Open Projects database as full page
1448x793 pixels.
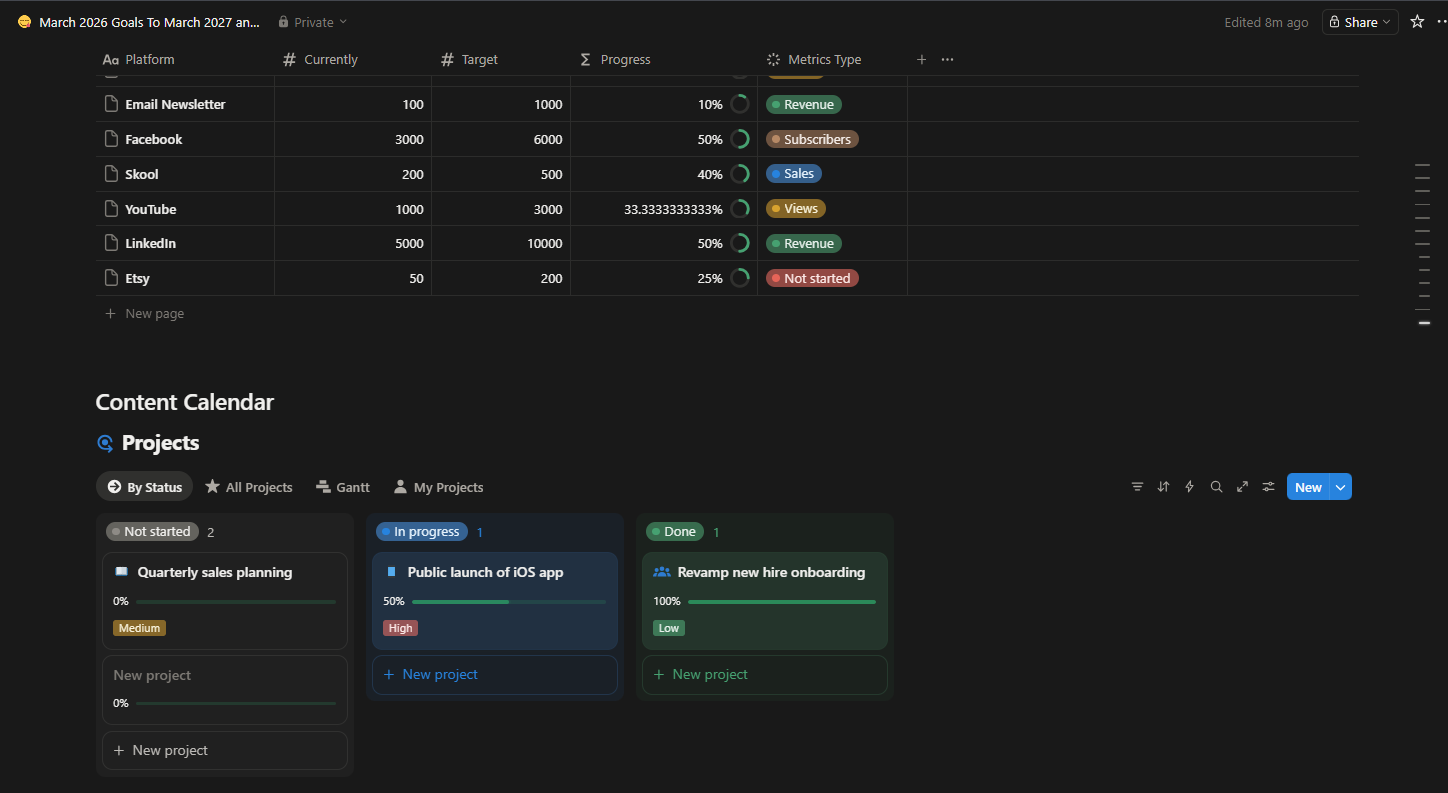coord(1242,487)
